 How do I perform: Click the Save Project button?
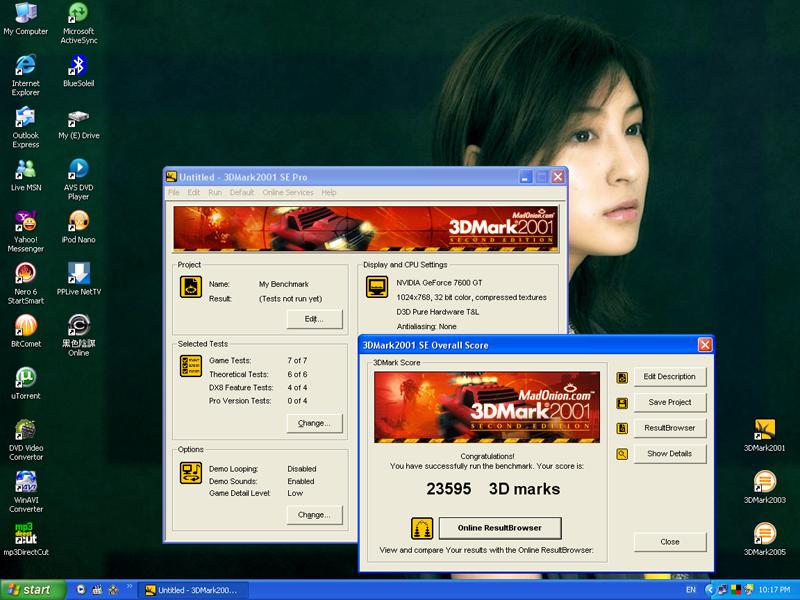click(670, 402)
